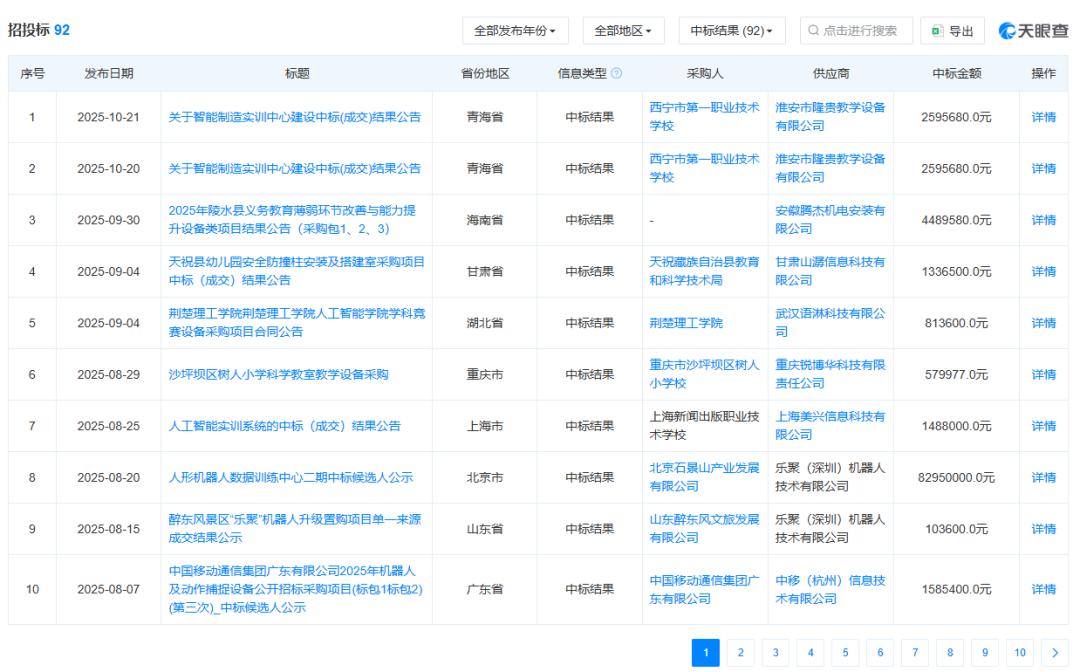Open supplier 上海美兴信息科技有限公司
This screenshot has width=1080, height=672.
(x=830, y=425)
